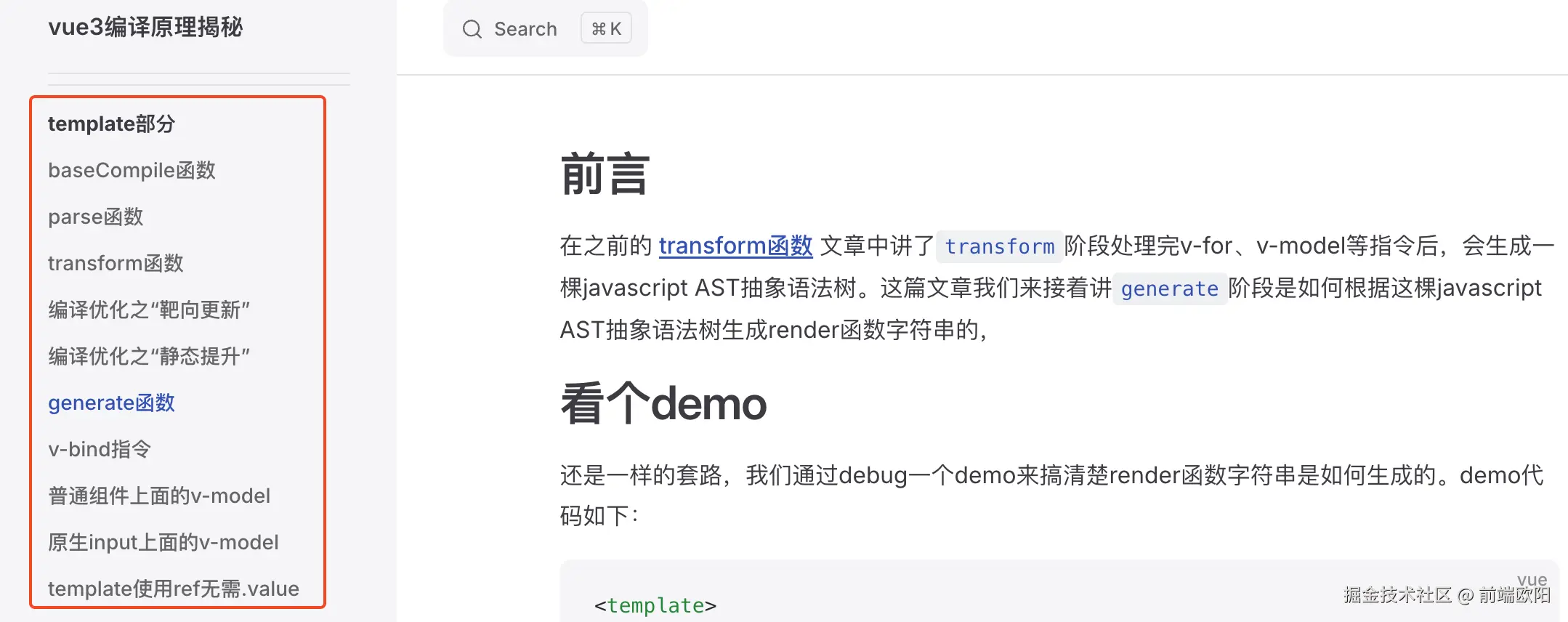Click the inline generate code tag
1568x622 pixels.
coord(1169,289)
